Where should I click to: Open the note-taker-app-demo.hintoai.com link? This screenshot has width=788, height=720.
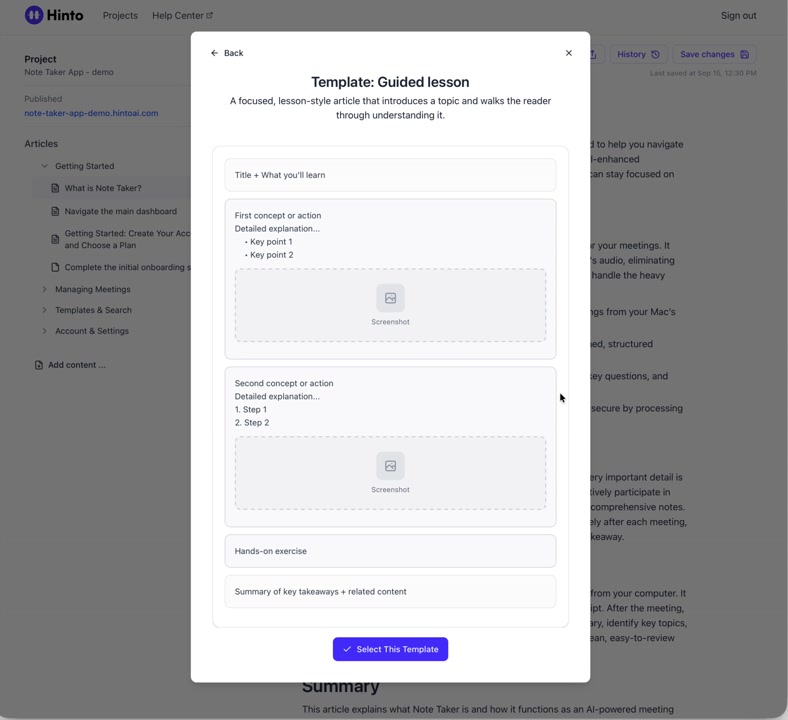91,113
